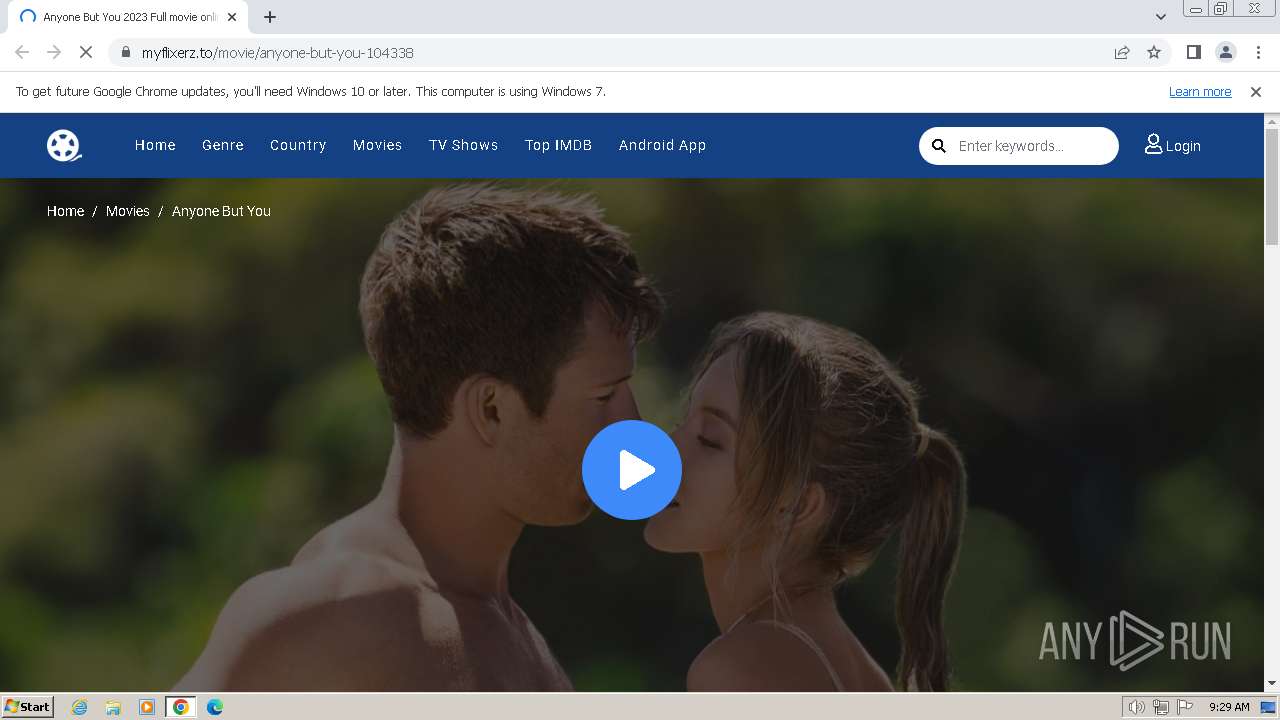Click scrollbar down arrow
Screen dimensions: 1280x720
pos(1272,684)
